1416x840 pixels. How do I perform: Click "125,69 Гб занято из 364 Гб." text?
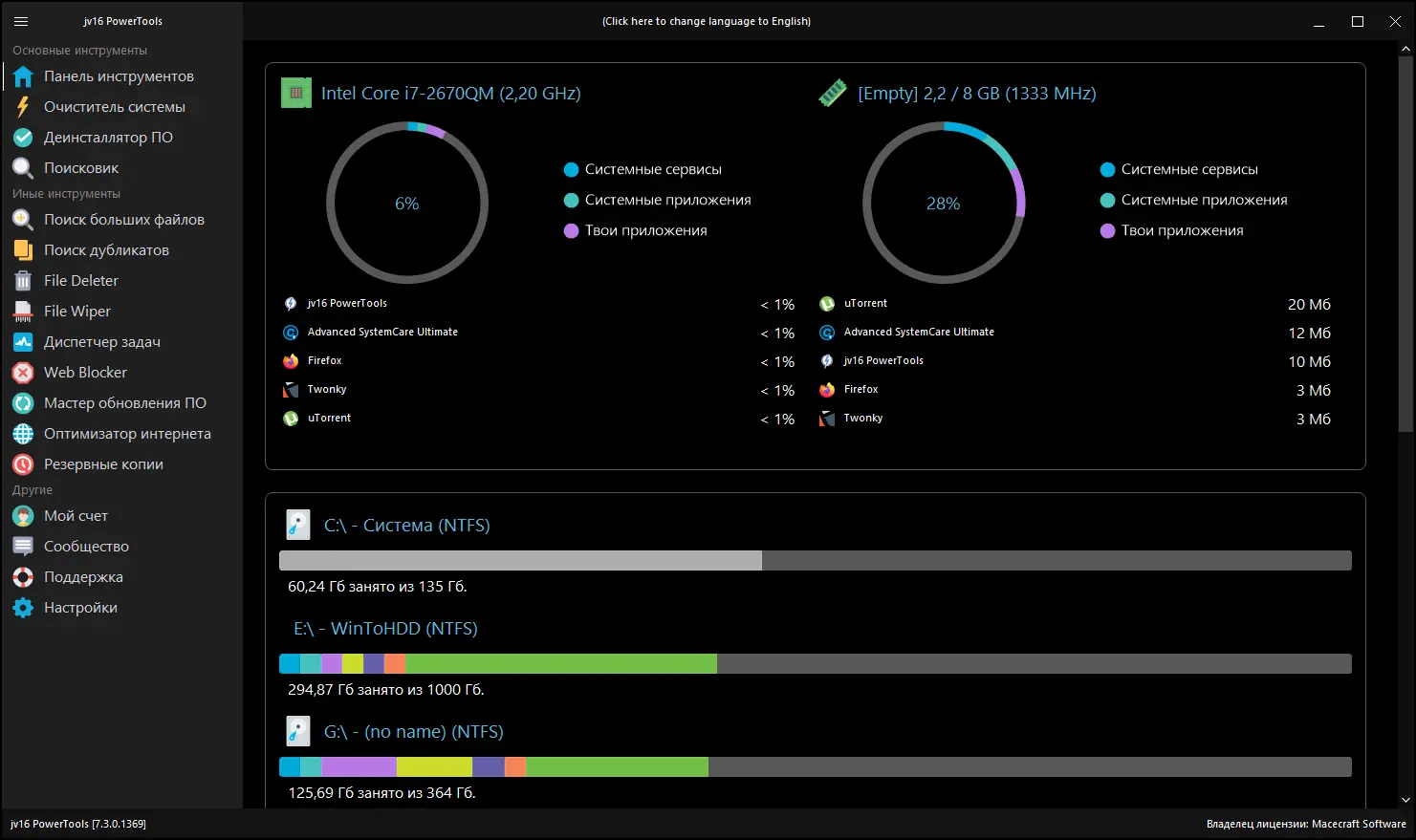click(x=381, y=793)
